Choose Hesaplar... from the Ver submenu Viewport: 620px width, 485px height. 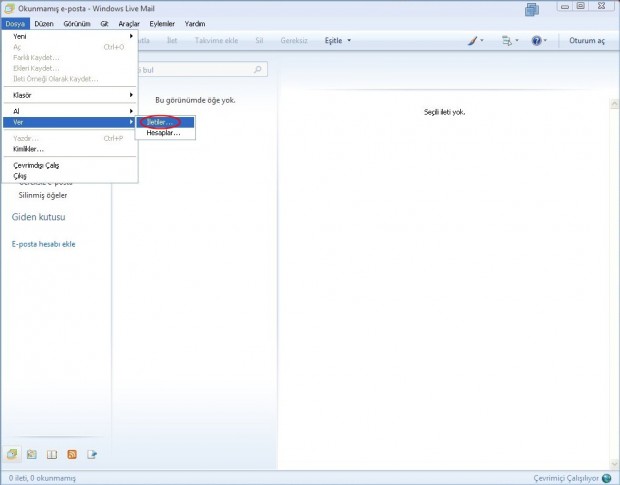point(165,133)
